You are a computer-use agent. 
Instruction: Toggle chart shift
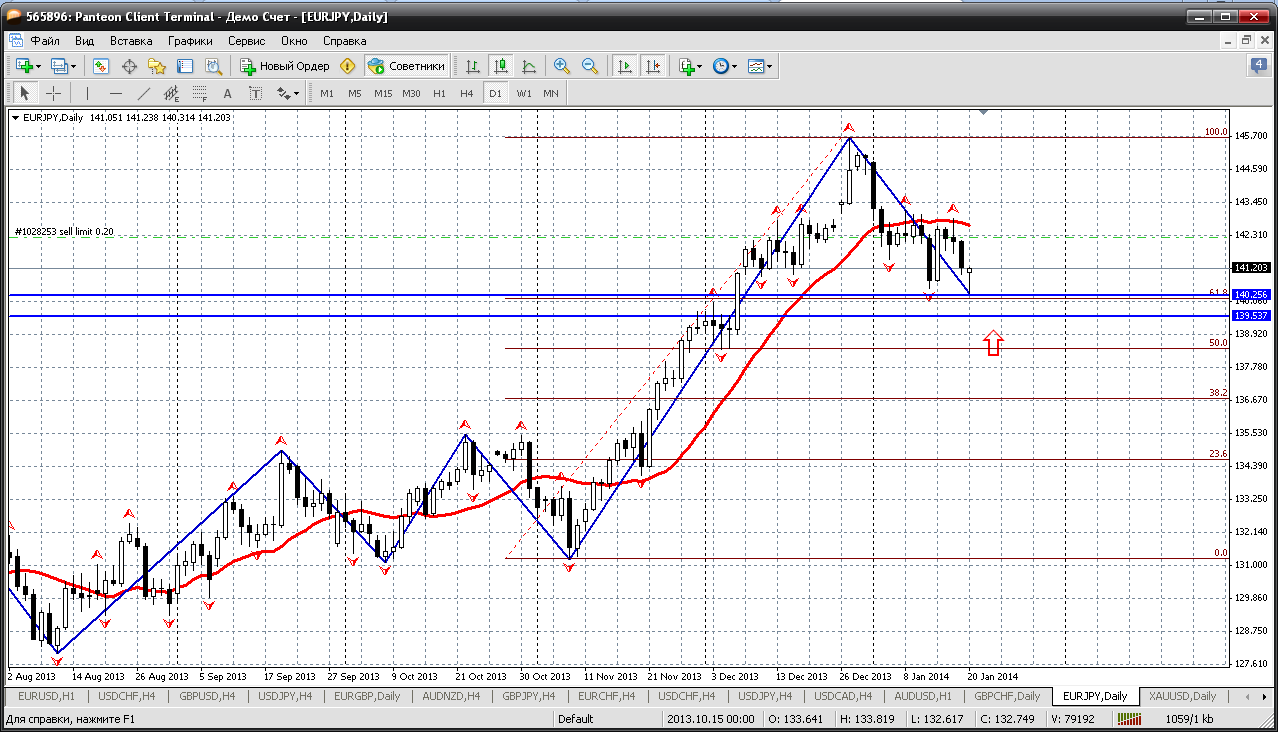pyautogui.click(x=653, y=66)
